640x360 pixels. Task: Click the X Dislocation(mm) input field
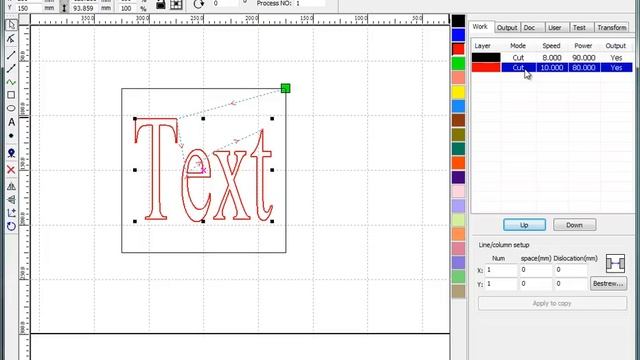[x=570, y=270]
